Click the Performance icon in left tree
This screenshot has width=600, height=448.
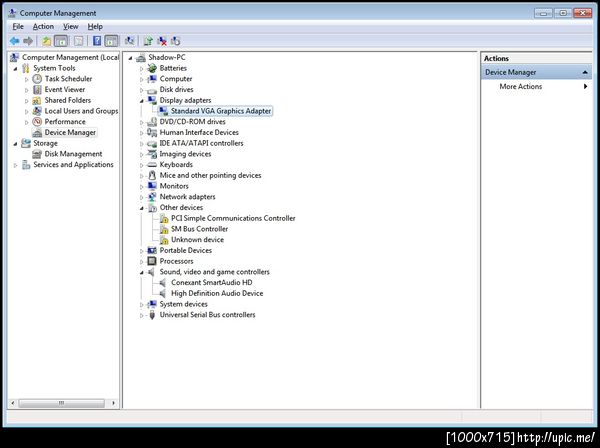(x=37, y=122)
